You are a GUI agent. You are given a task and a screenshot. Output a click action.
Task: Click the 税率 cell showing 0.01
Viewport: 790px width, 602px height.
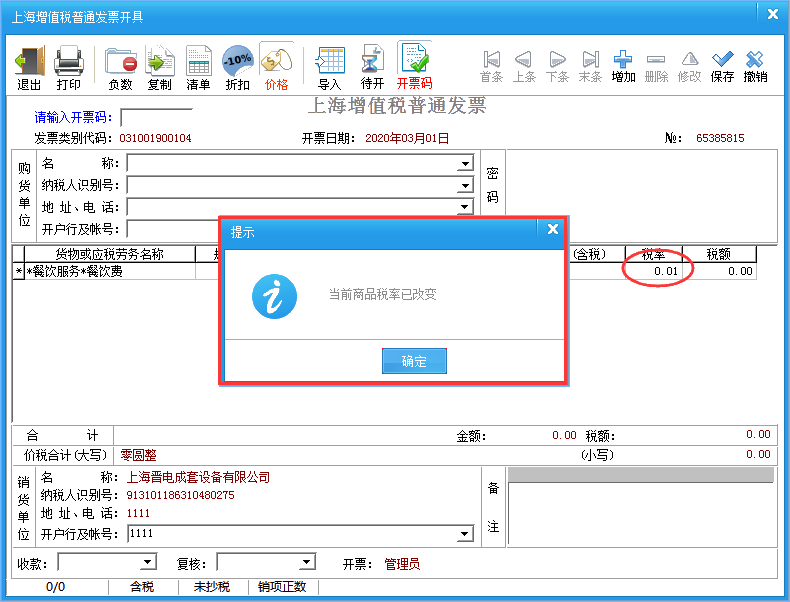click(x=653, y=271)
